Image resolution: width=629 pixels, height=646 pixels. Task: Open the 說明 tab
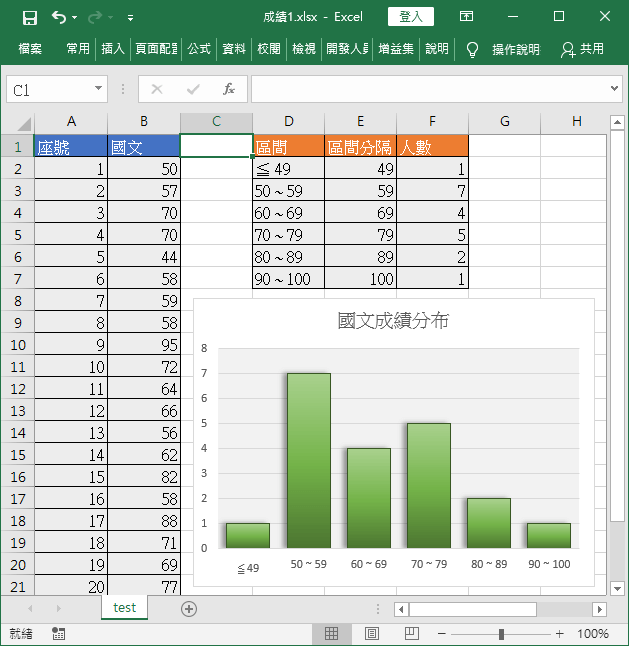tap(437, 49)
